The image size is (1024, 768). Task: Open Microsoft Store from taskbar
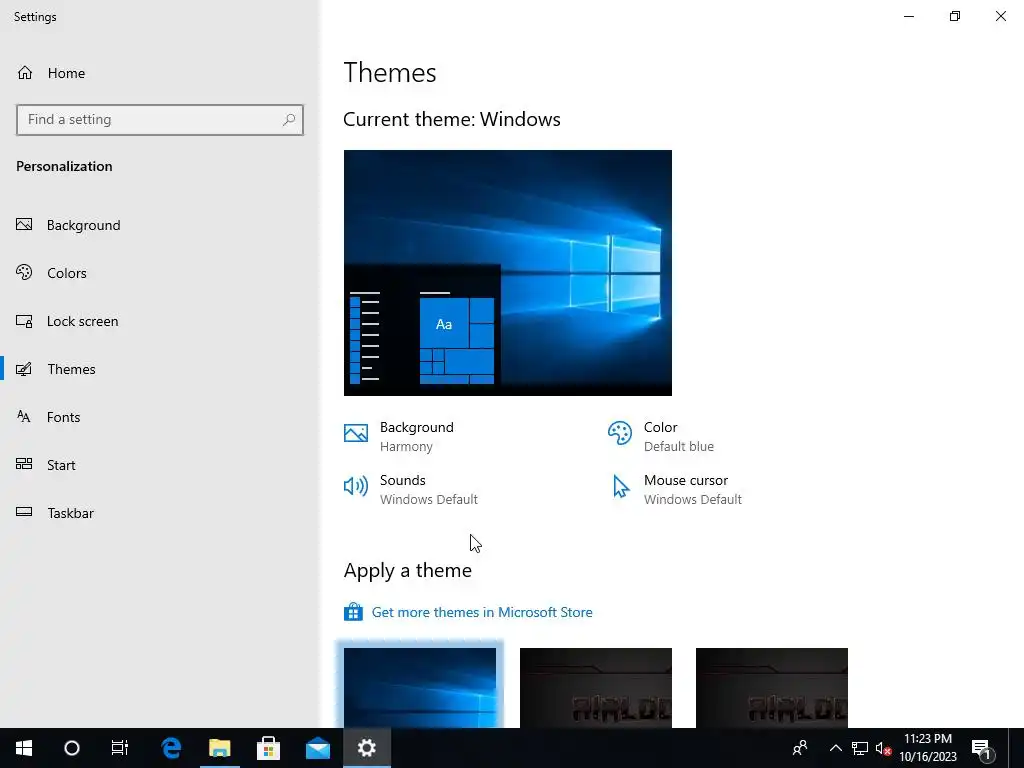tap(268, 748)
